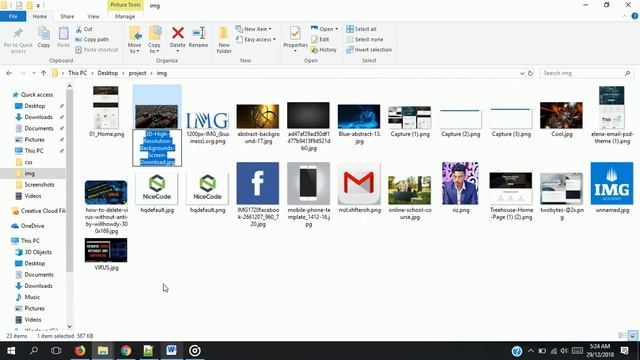Screen dimensions: 640x360
Task: Click the ribbon Help question mark icon
Action: pyautogui.click(x=635, y=16)
